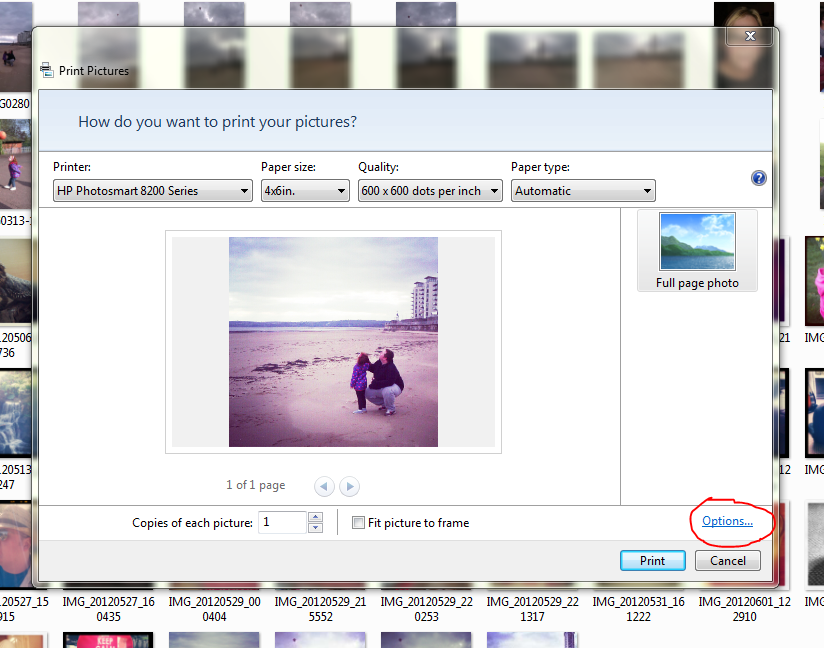Click the blue help question mark icon
The height and width of the screenshot is (648, 824).
(758, 178)
